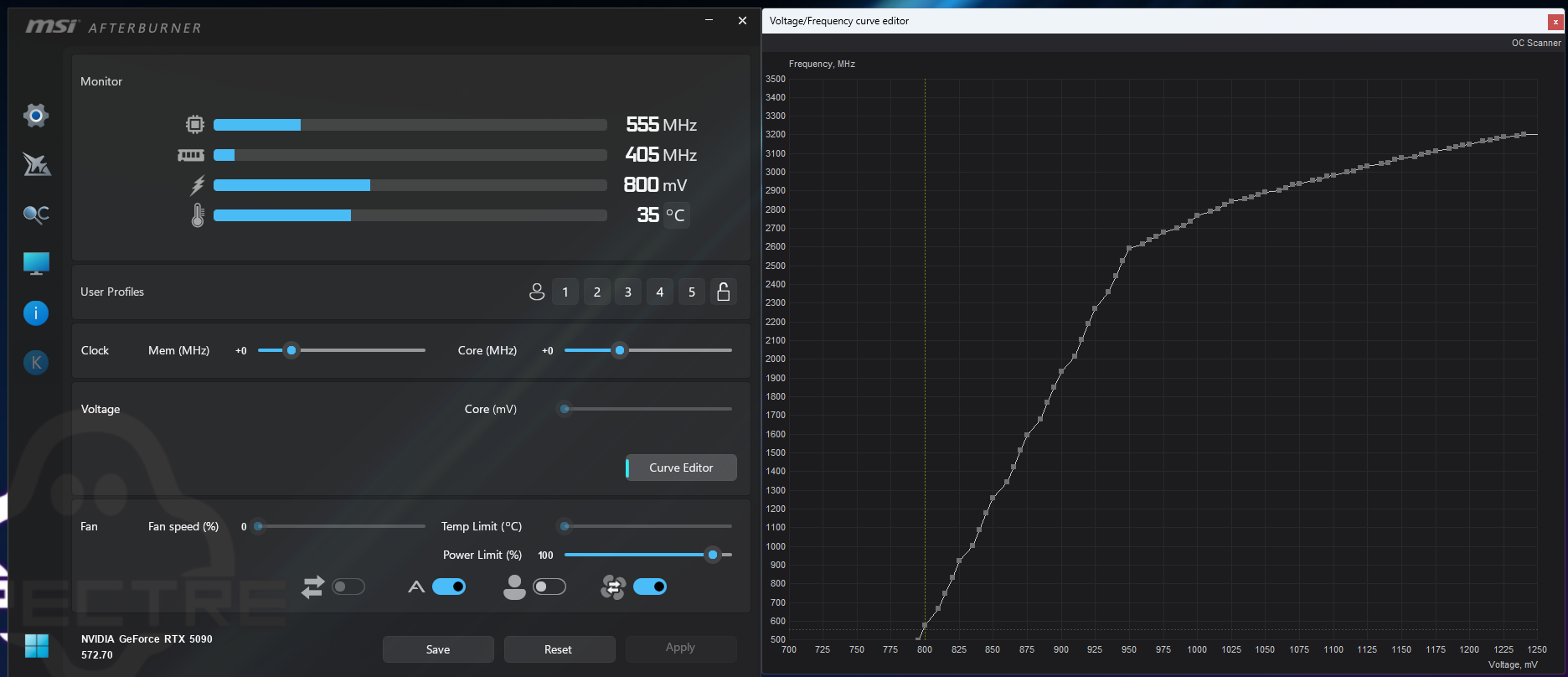The image size is (1568, 677).
Task: Show system information via blue info icon
Action: pyautogui.click(x=36, y=313)
